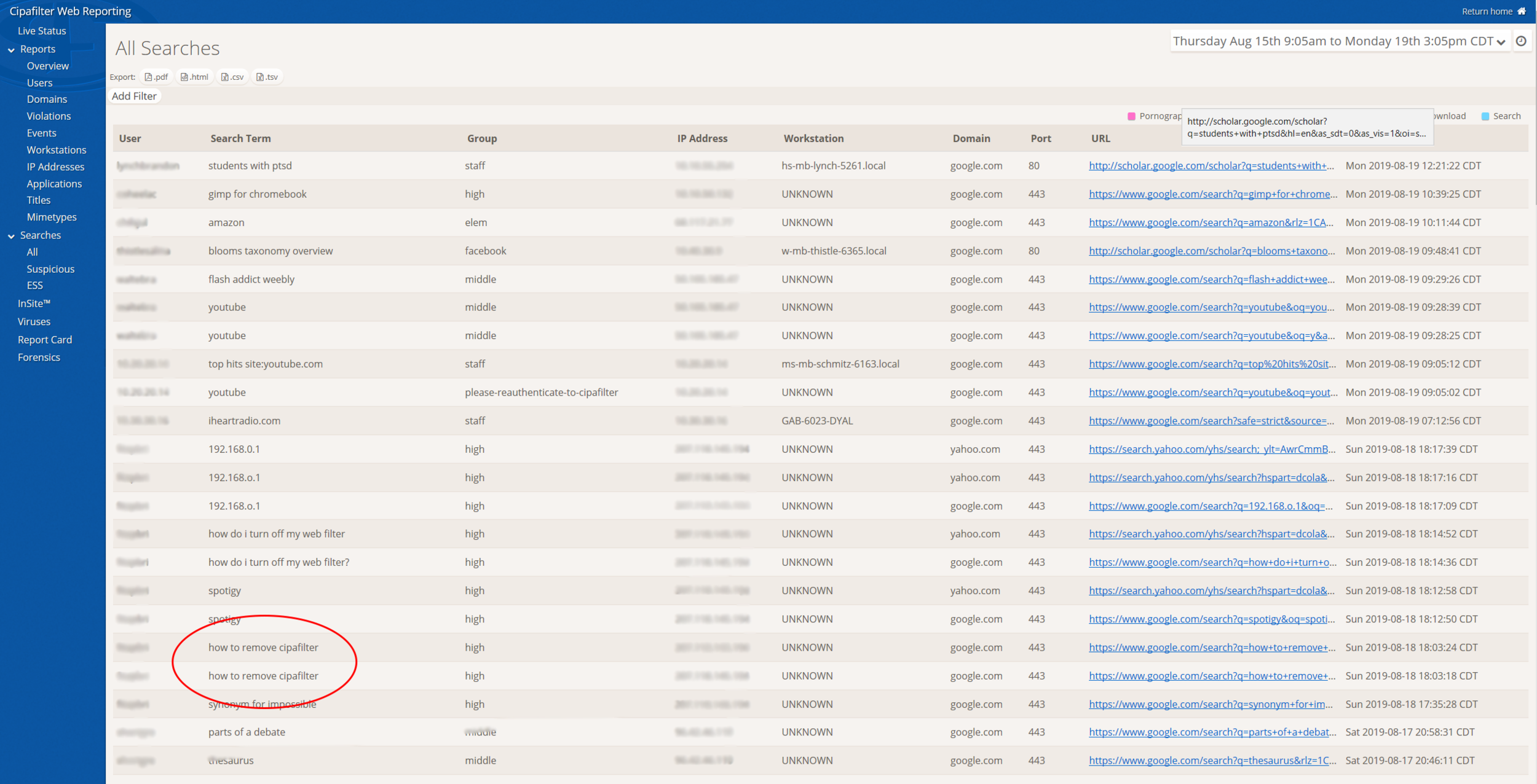Click 'ms-mb-schmitz-6163.local' workstation cell
The height and width of the screenshot is (784, 1537).
click(840, 364)
